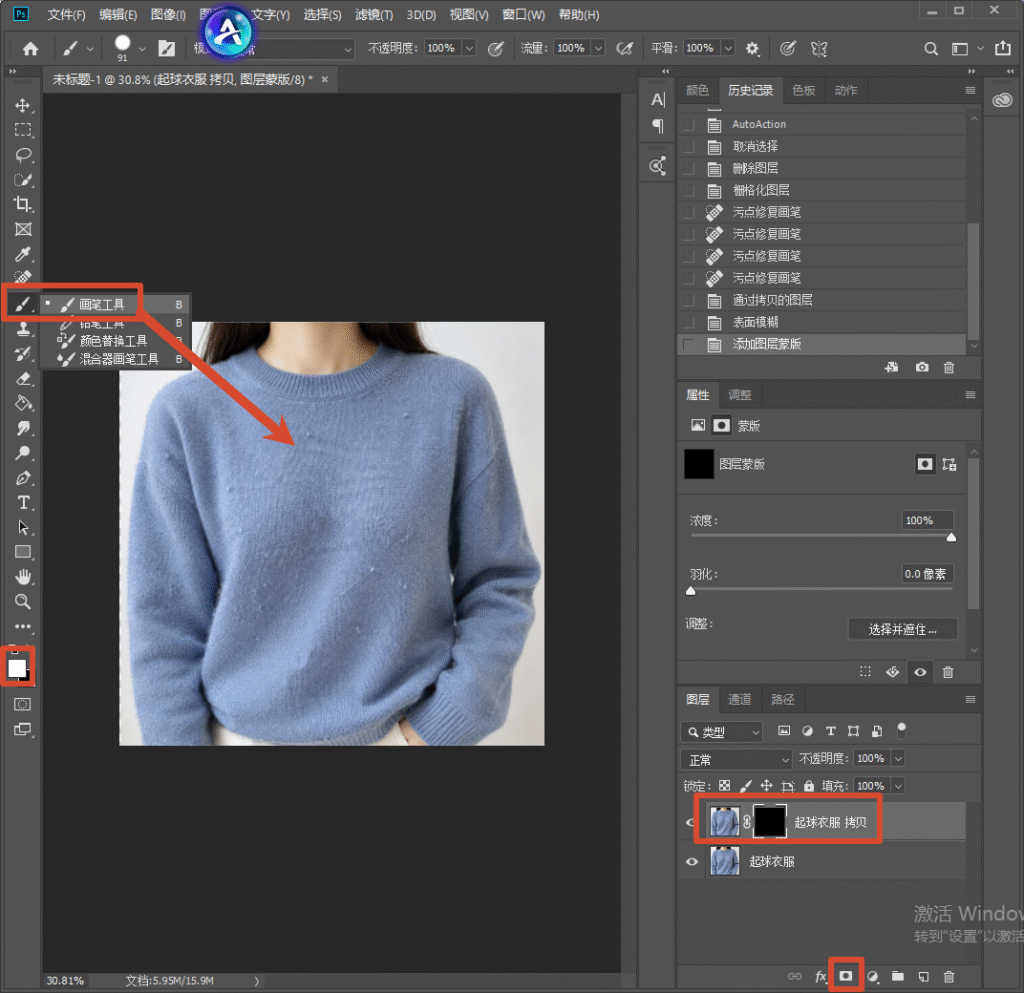Select the Rectangle shape tool
This screenshot has height=993, width=1024.
click(23, 552)
